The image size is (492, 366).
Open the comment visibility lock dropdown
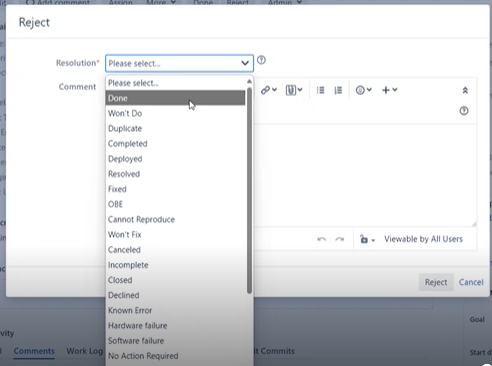(367, 239)
